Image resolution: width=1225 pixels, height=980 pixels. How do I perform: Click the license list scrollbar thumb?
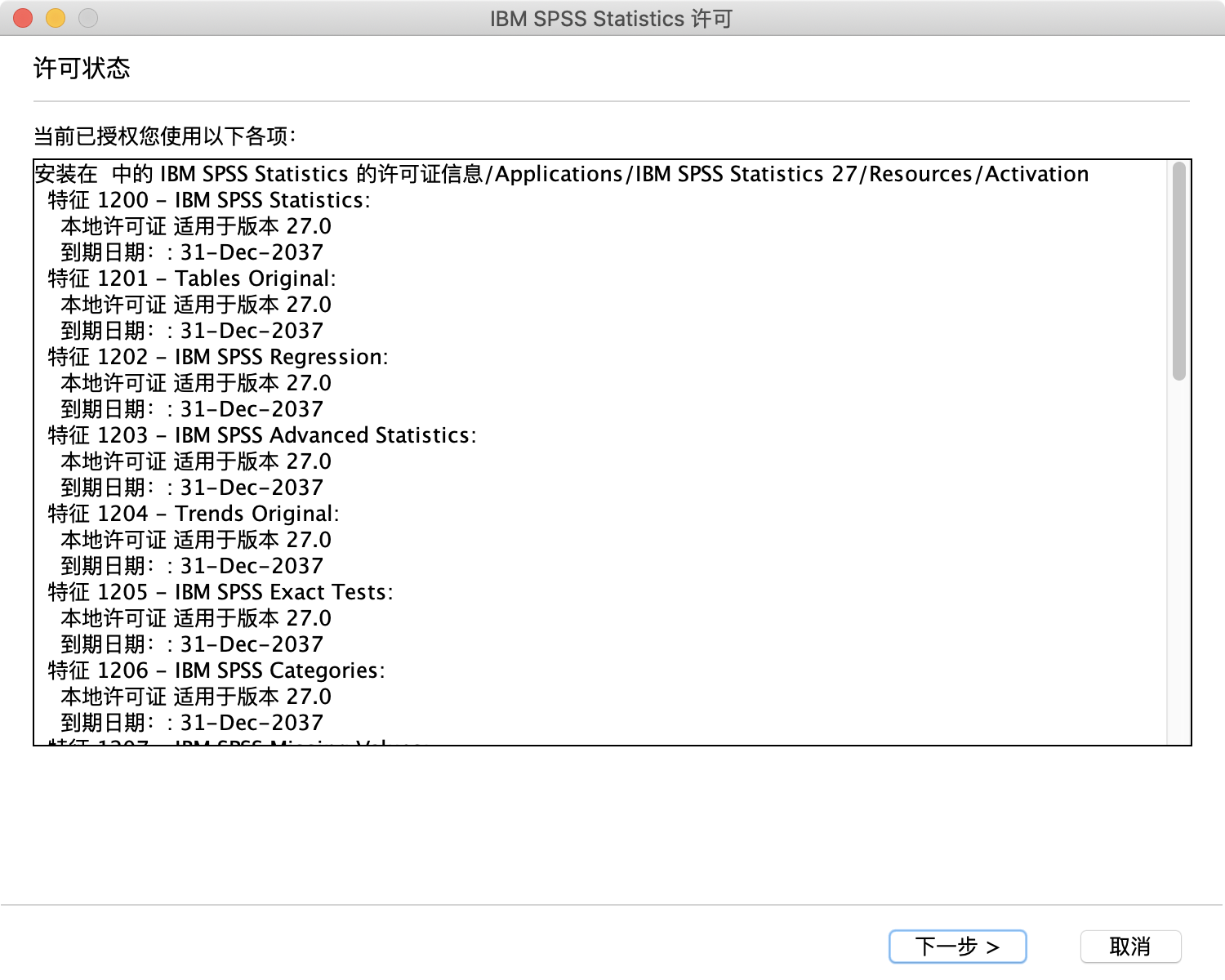pyautogui.click(x=1178, y=271)
